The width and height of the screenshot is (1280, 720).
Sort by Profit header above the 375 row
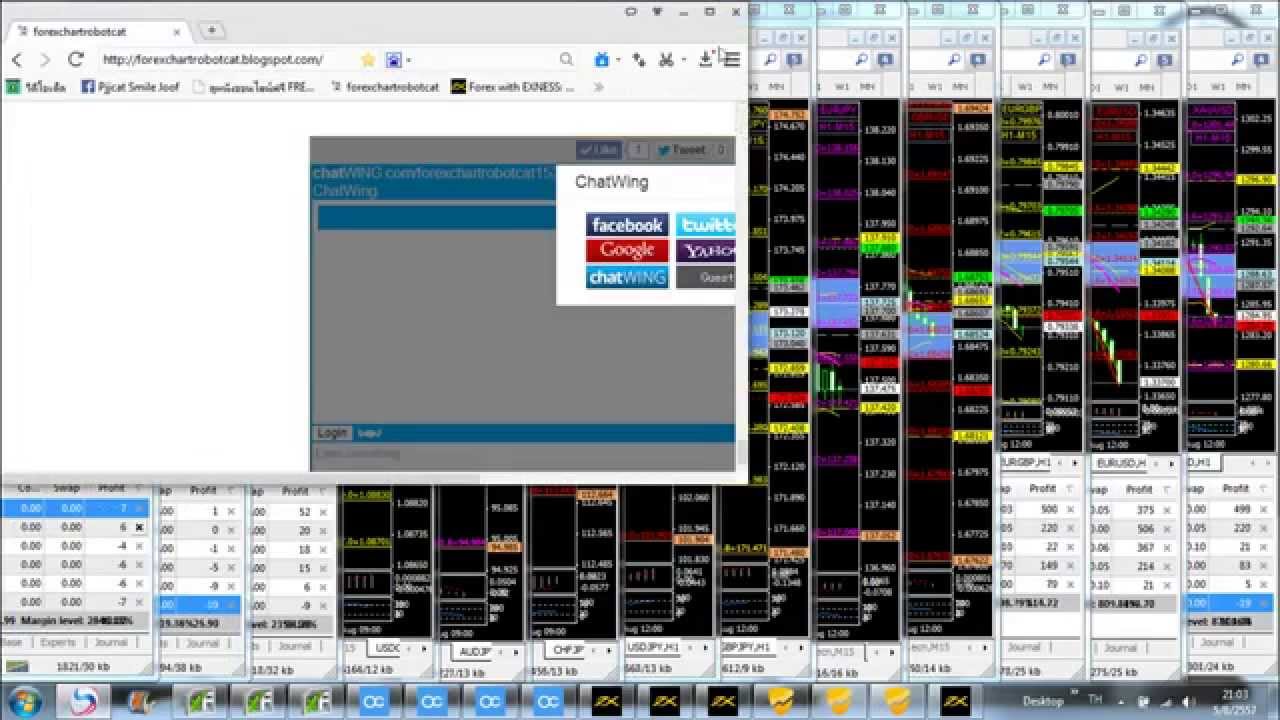[1139, 489]
